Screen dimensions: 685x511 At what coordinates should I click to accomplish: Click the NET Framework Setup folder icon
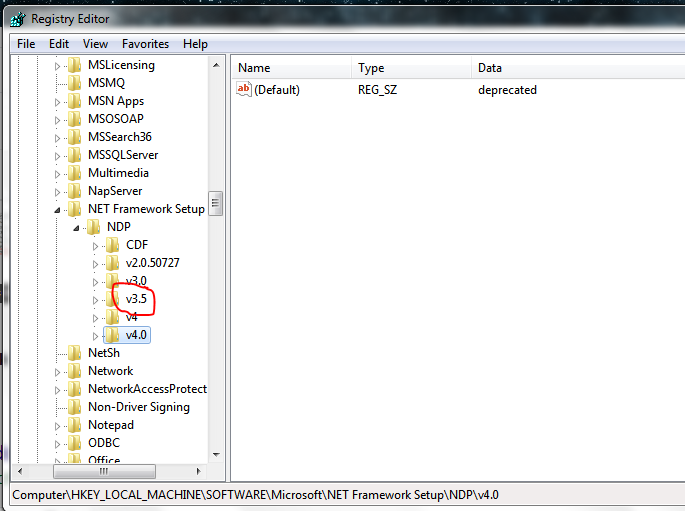pyautogui.click(x=75, y=209)
